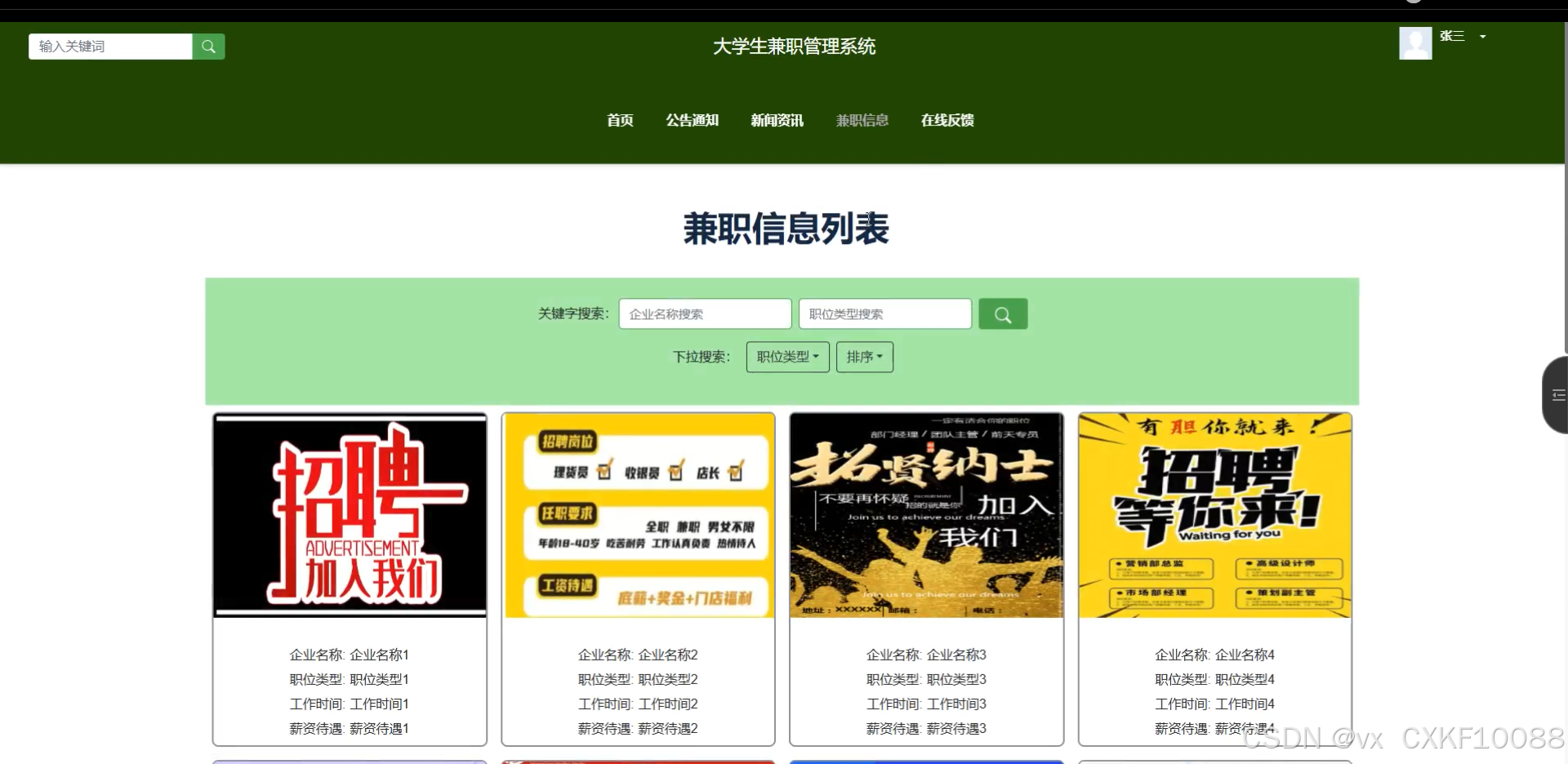Click the green keyword search button
Image resolution: width=1568 pixels, height=764 pixels.
[x=1002, y=314]
